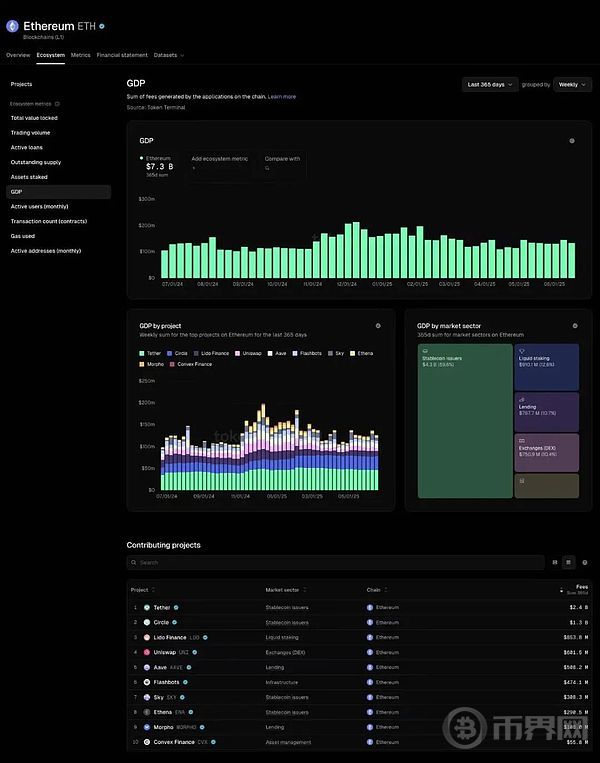Open the GDP by project options icon
Screen dimensions: 600x763
[x=378, y=326]
